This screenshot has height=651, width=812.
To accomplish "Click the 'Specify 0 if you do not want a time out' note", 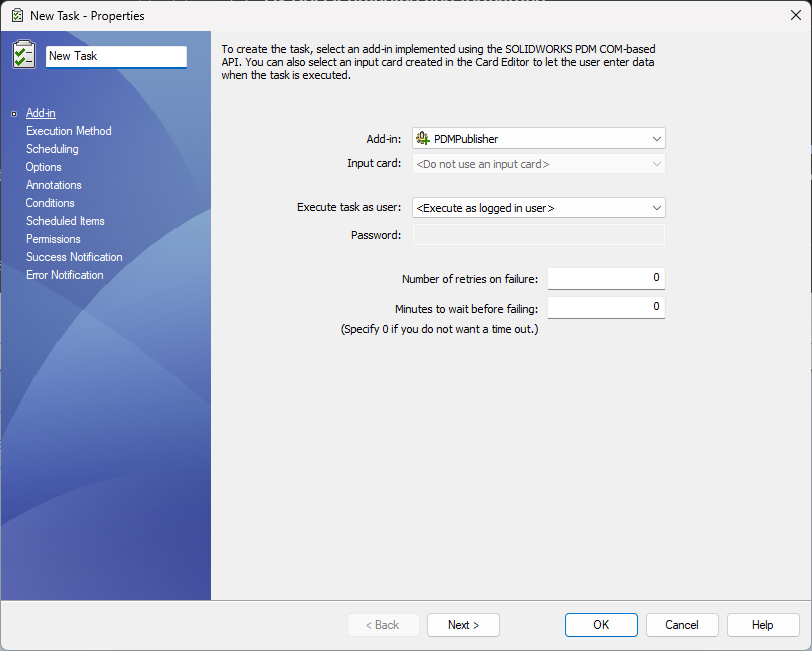I will (x=440, y=329).
